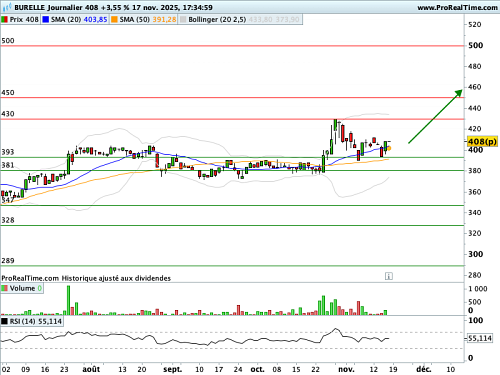The height and width of the screenshot is (375, 500).
Task: Click the 55,114 RSI value tag
Action: click(x=480, y=338)
